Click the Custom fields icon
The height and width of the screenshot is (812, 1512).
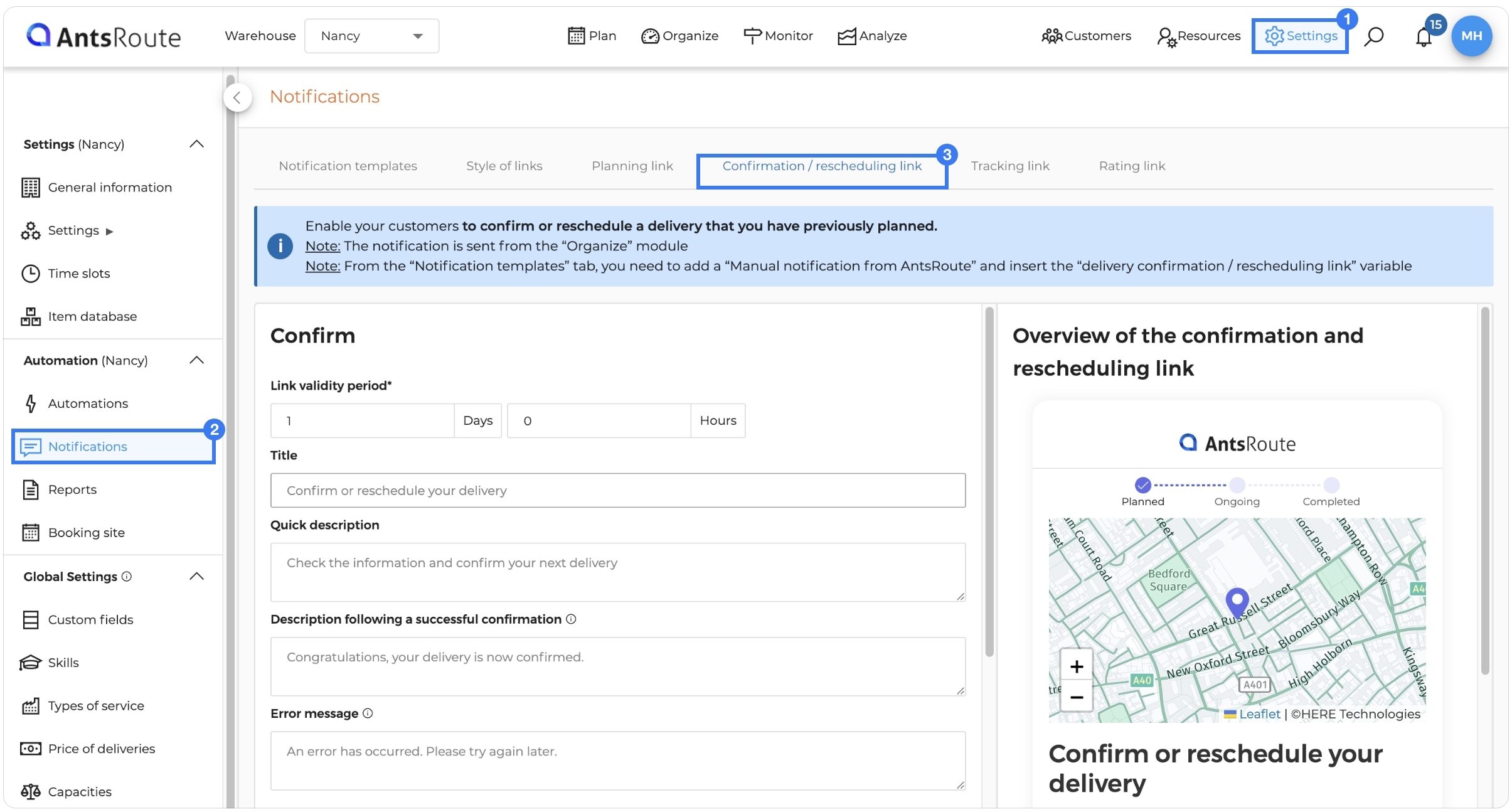30,619
